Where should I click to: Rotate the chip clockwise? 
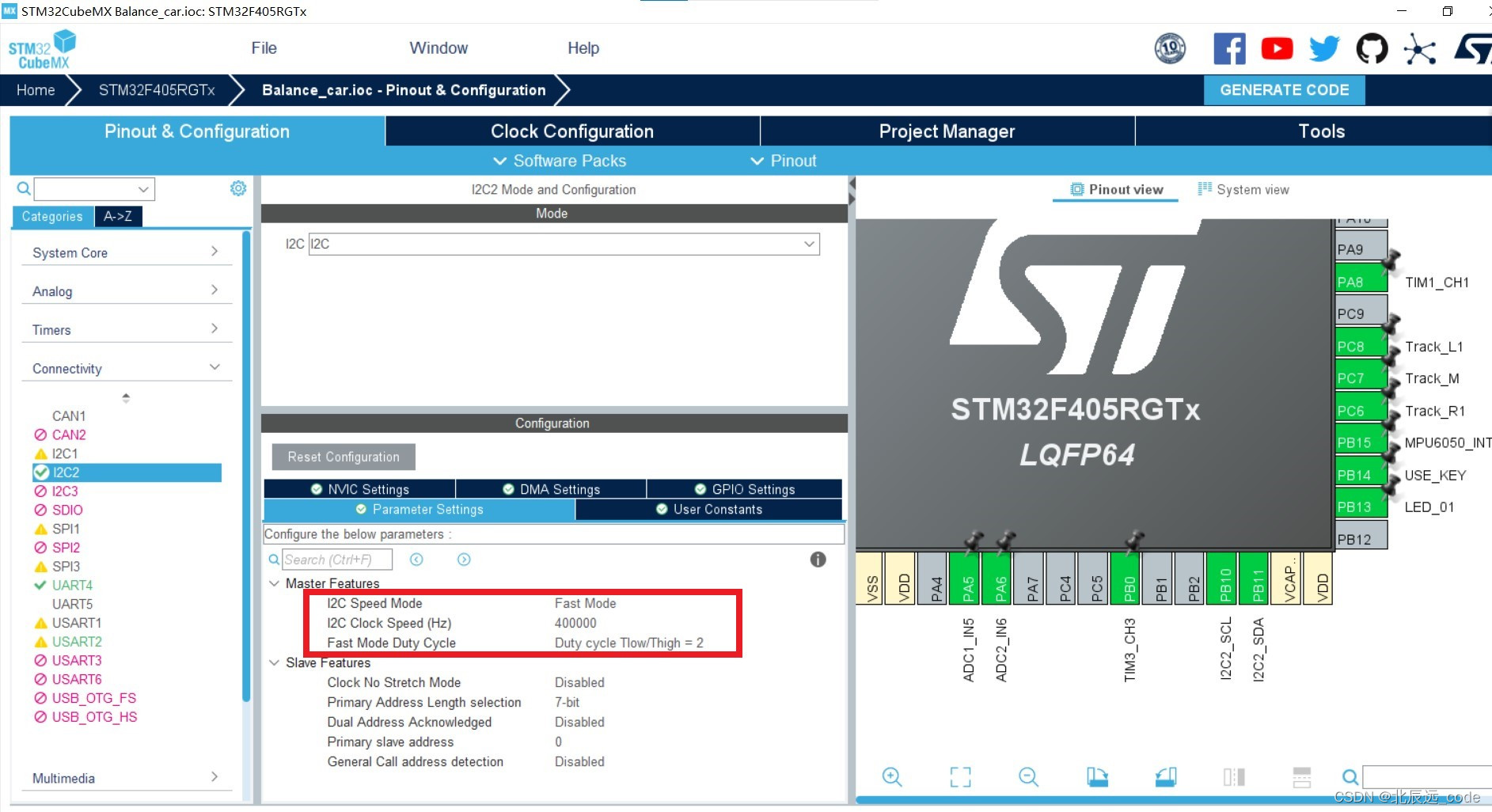point(1097,777)
